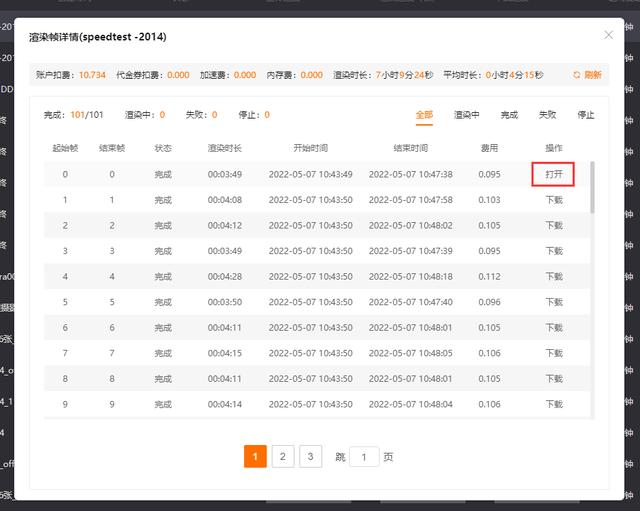Click the 渲染时长 column header
This screenshot has height=511, width=640.
224,148
